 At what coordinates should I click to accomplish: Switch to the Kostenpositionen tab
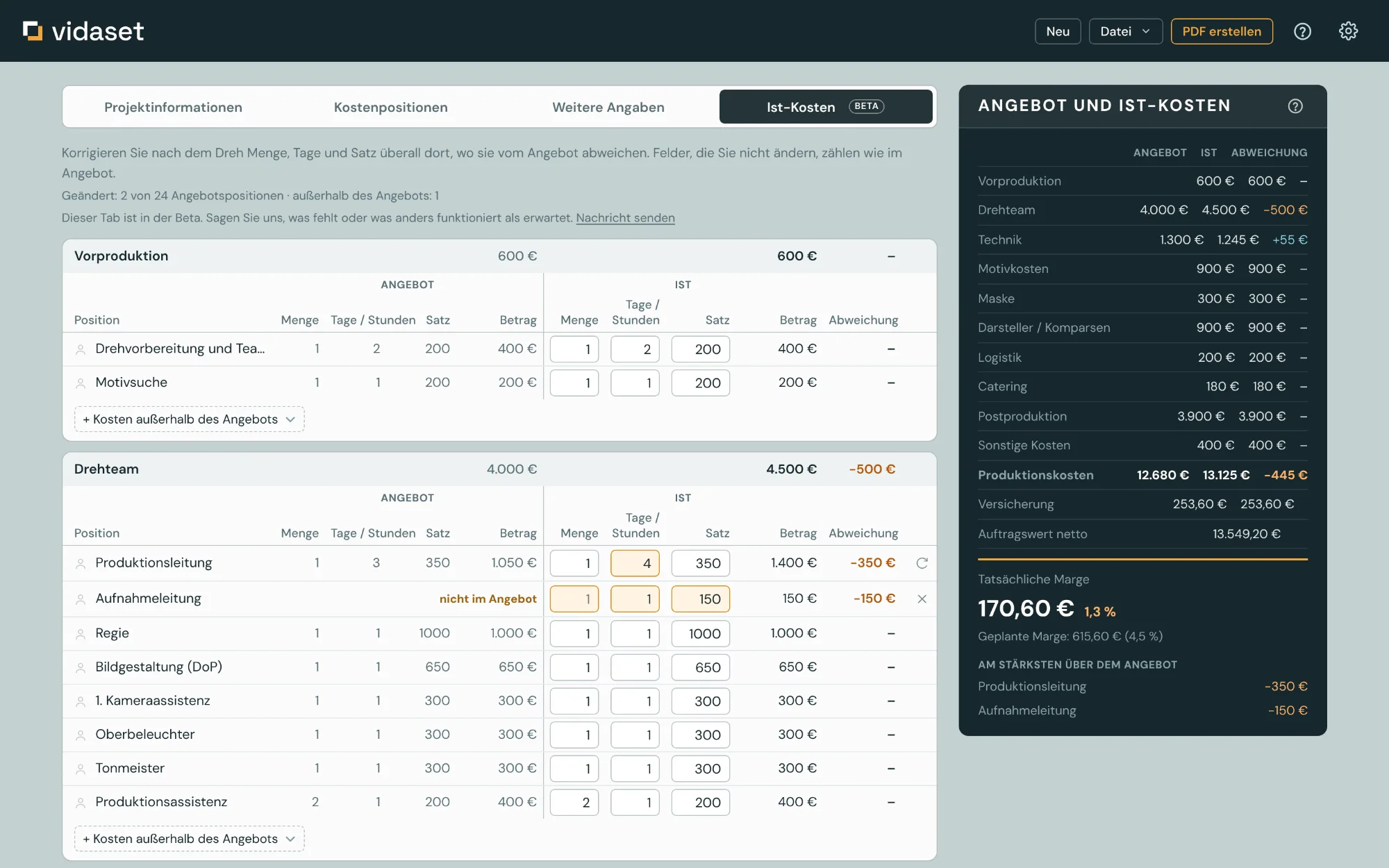(x=390, y=107)
